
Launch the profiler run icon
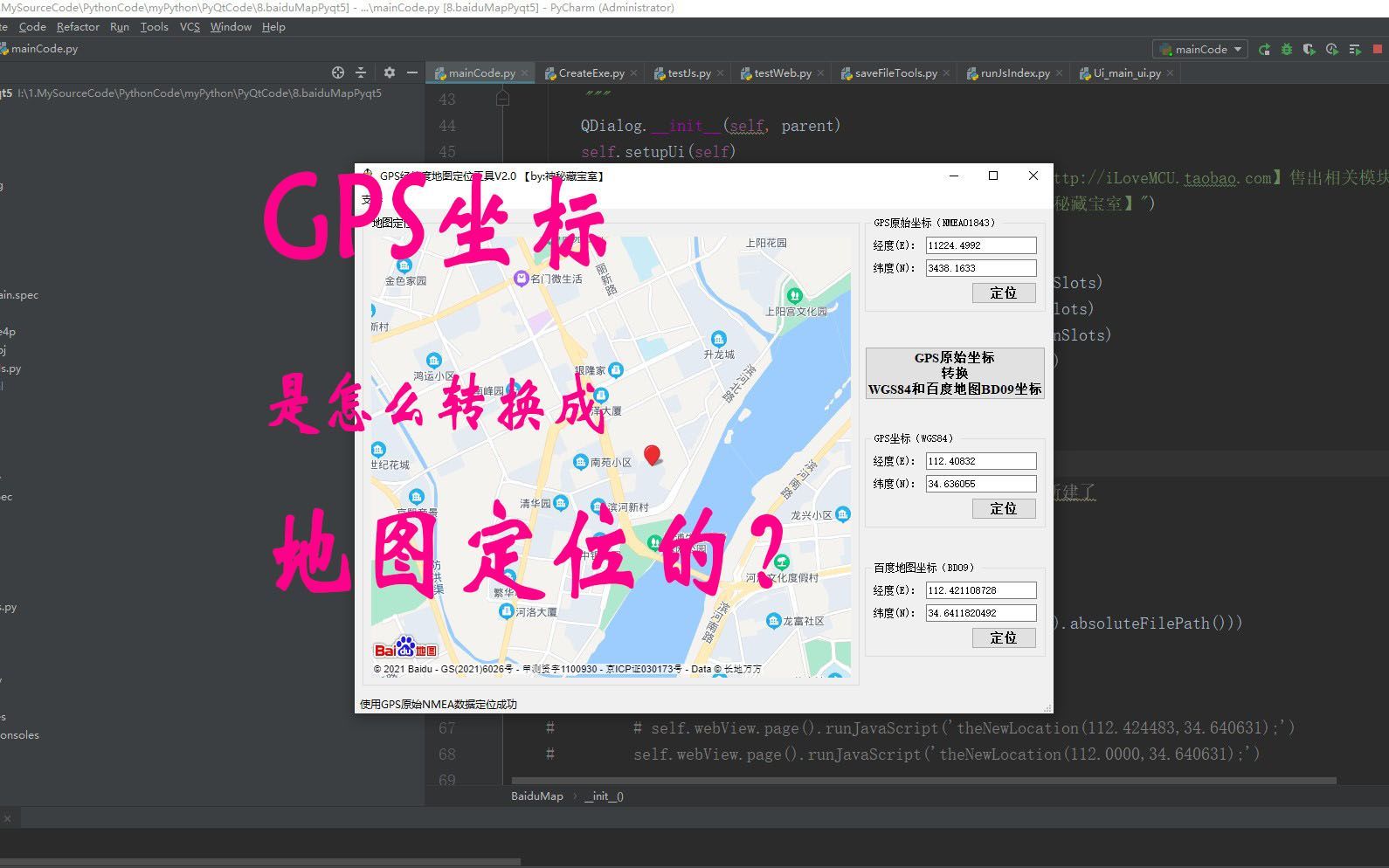1331,50
